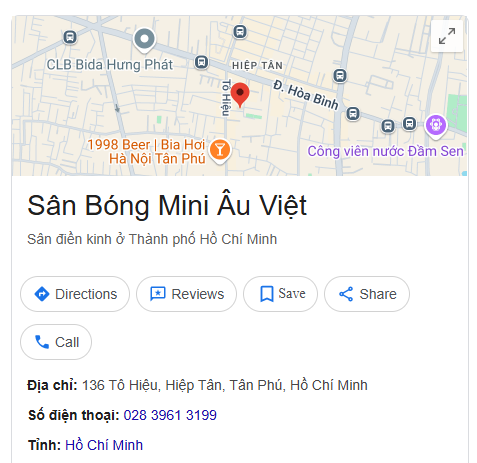The height and width of the screenshot is (463, 477).
Task: Click the 1998 Beer Bia Hơi label text
Action: pos(146,152)
